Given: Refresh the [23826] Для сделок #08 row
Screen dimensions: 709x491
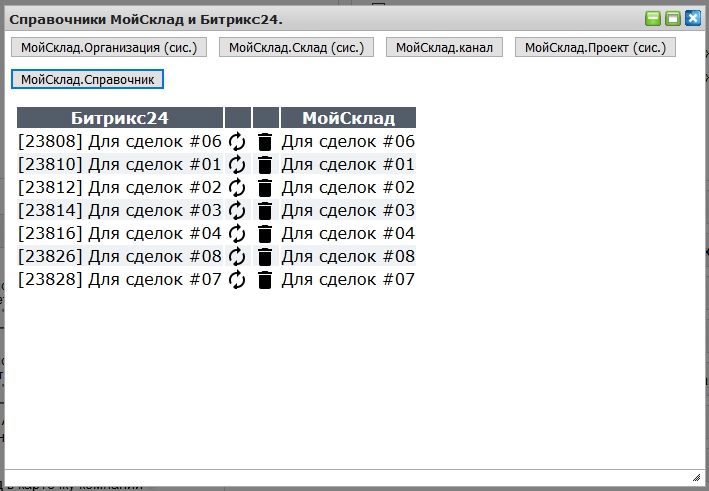Looking at the screenshot, I should 237,257.
